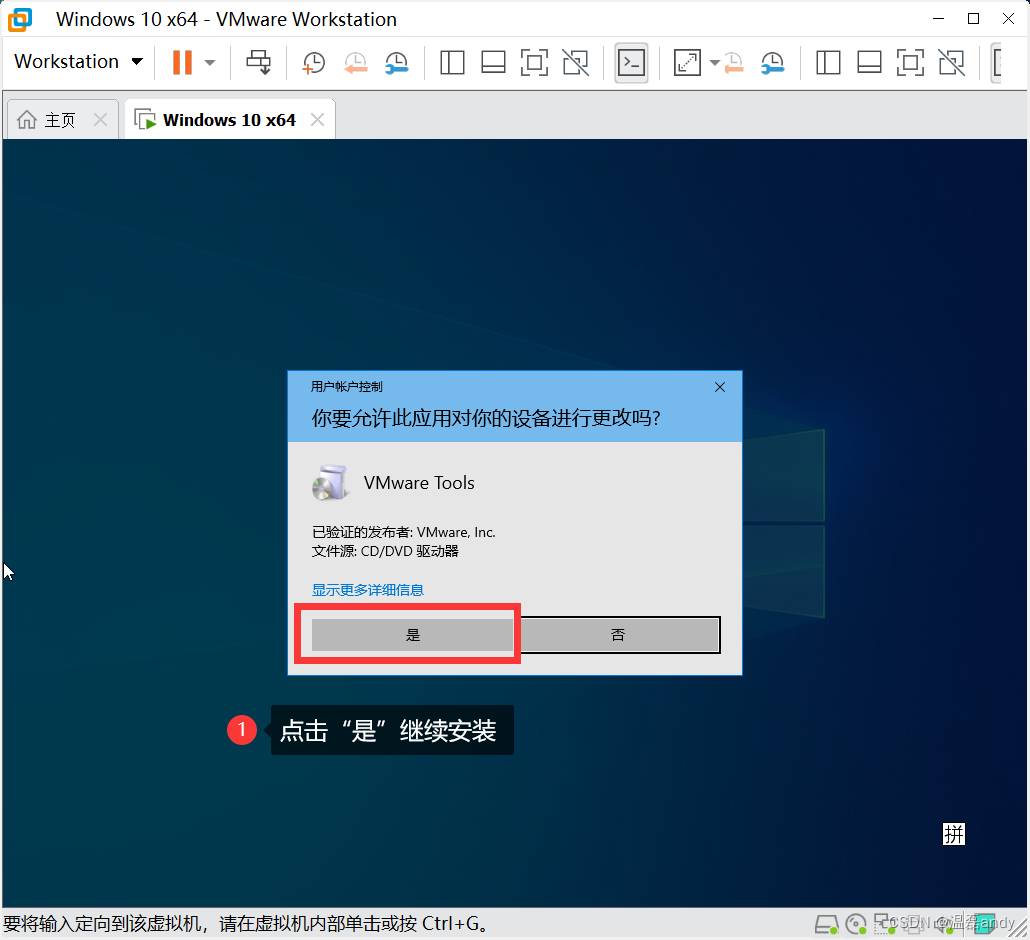Click the VMware Workstation logo icon
1030x940 pixels.
click(20, 19)
